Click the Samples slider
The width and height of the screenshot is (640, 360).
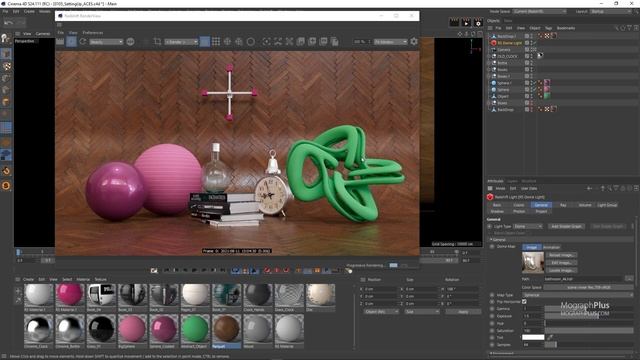click(589, 344)
